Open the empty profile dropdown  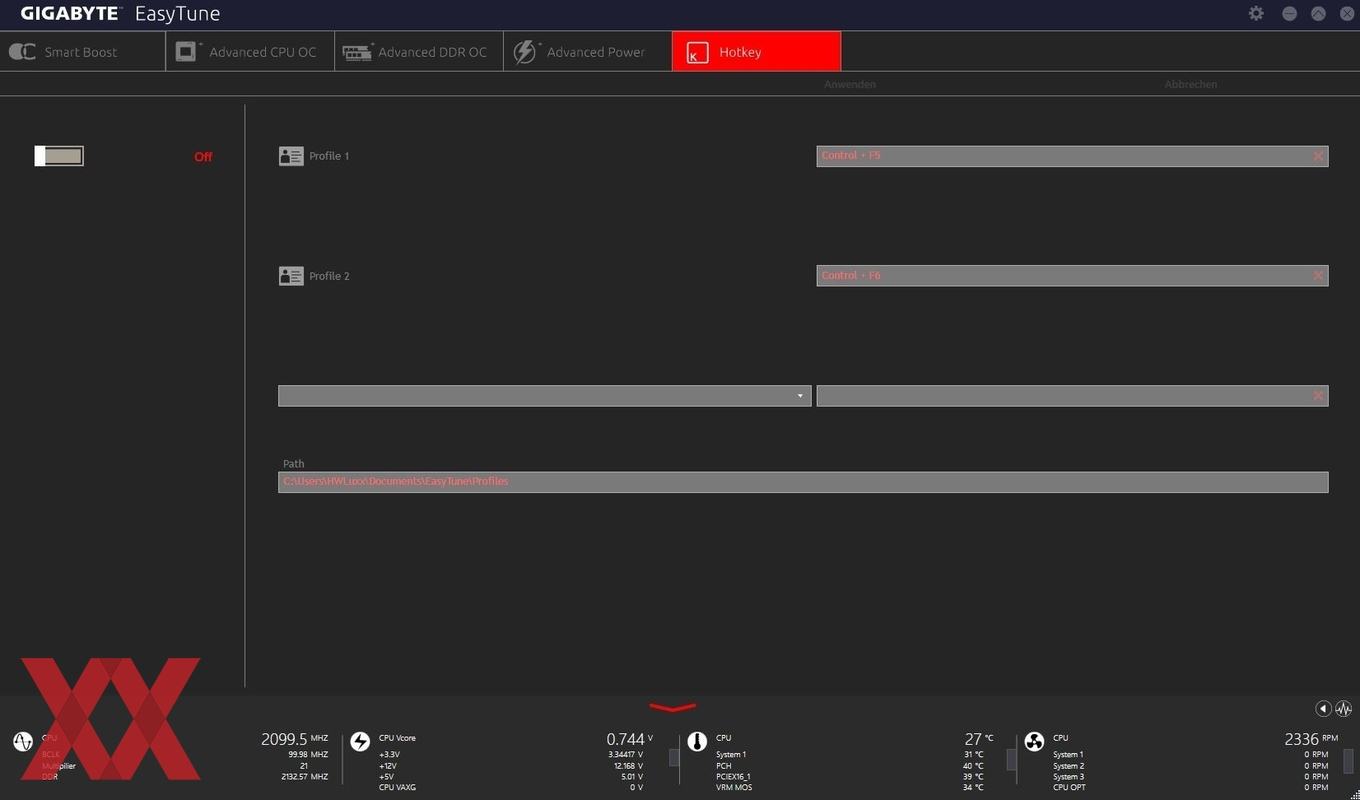coord(544,396)
